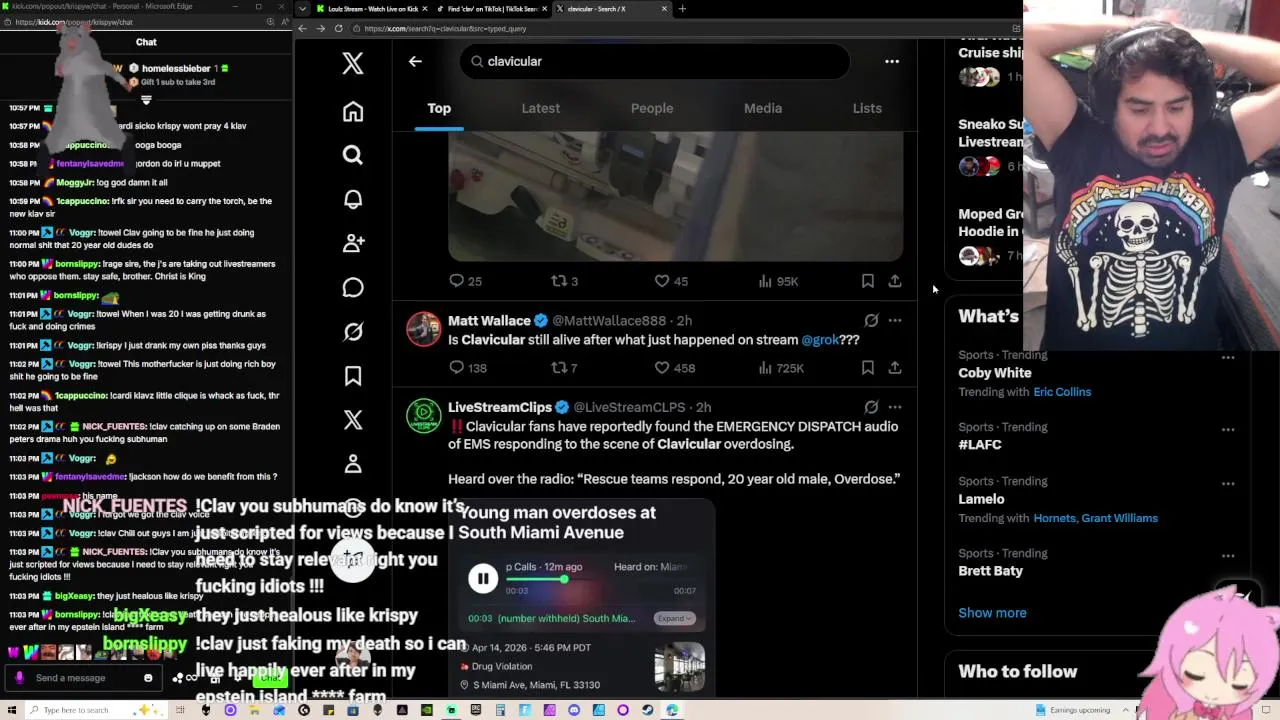
Task: Open #LAFC trending topic
Action: 979,444
